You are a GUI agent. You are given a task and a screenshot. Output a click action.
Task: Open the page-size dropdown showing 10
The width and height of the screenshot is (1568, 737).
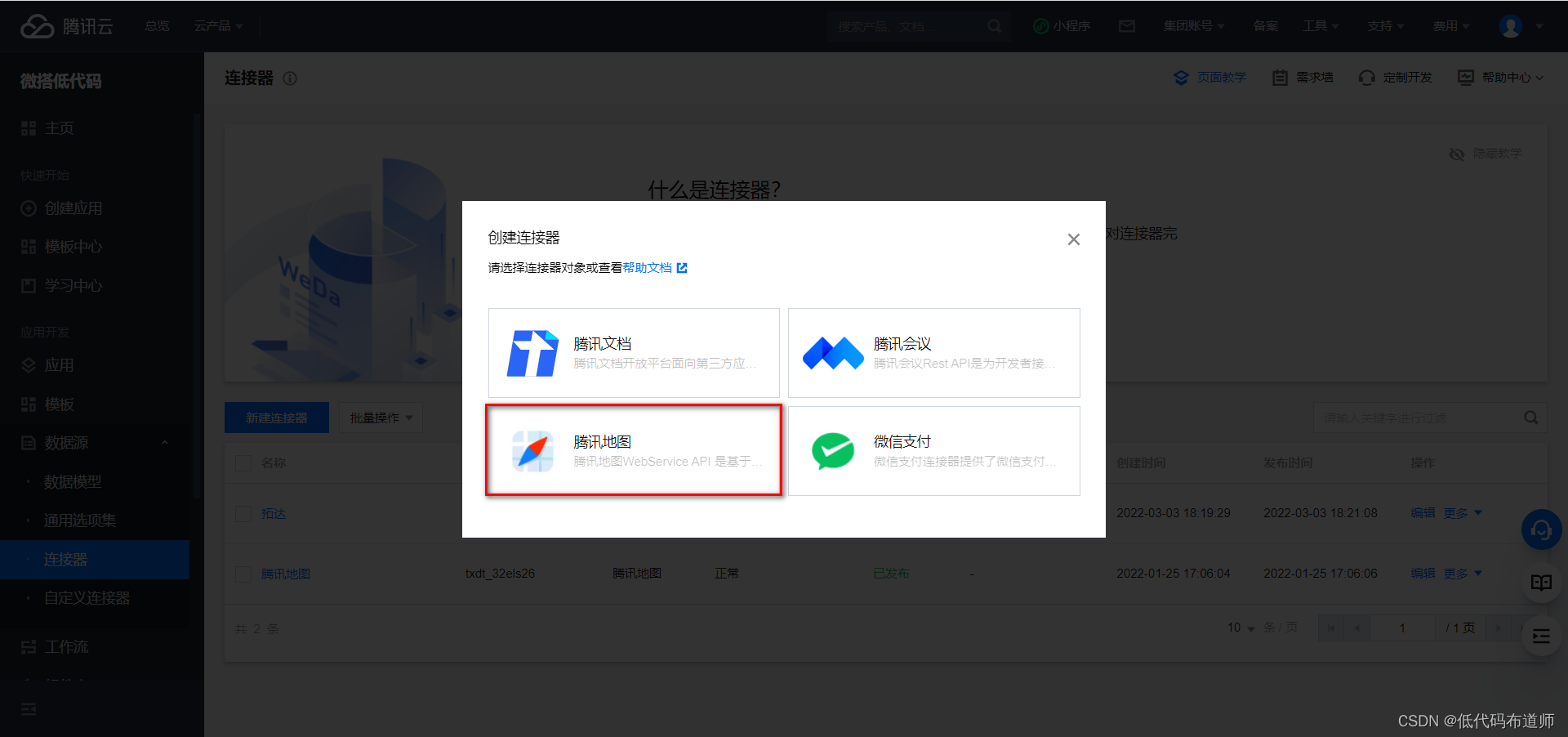click(1241, 628)
